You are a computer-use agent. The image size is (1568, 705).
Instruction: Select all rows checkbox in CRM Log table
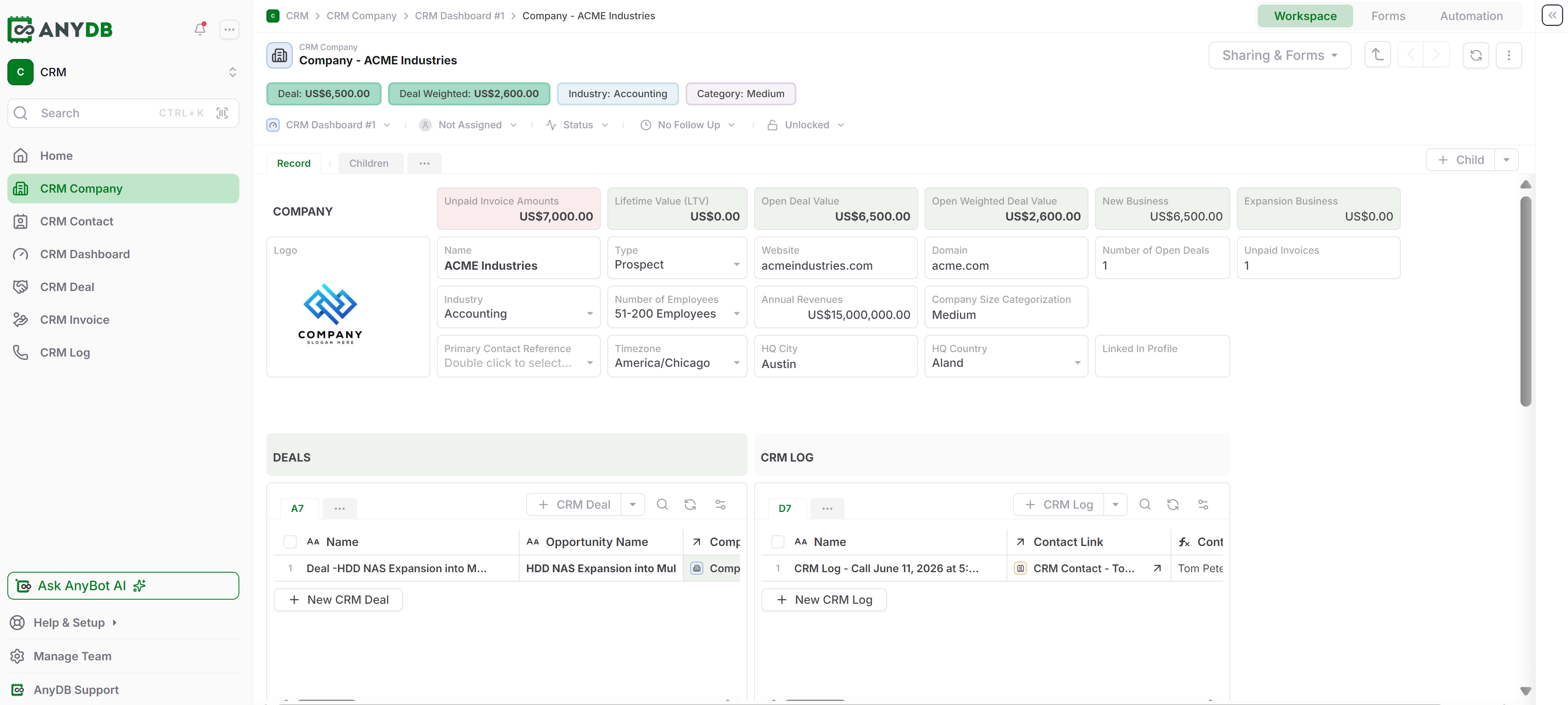coord(777,542)
